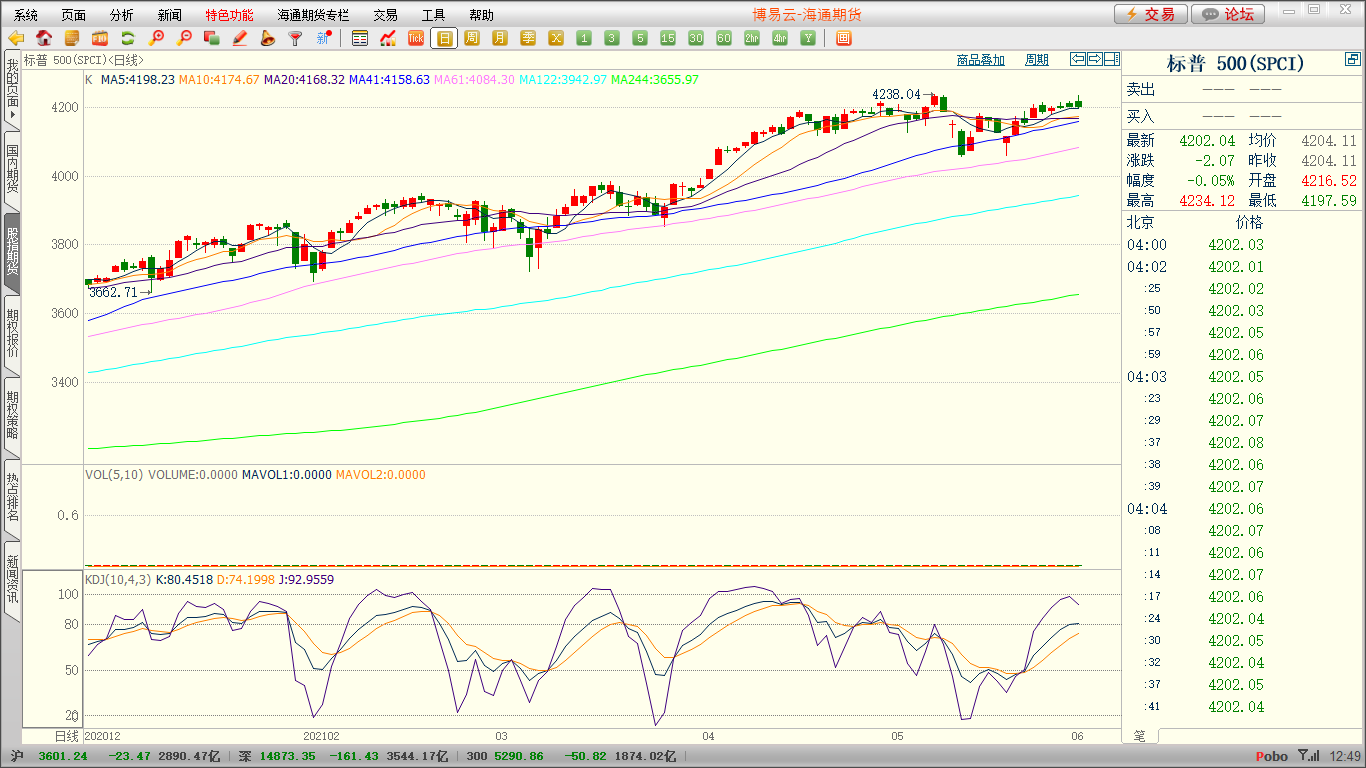Select the 5-minute period button
The height and width of the screenshot is (768, 1366).
point(640,38)
